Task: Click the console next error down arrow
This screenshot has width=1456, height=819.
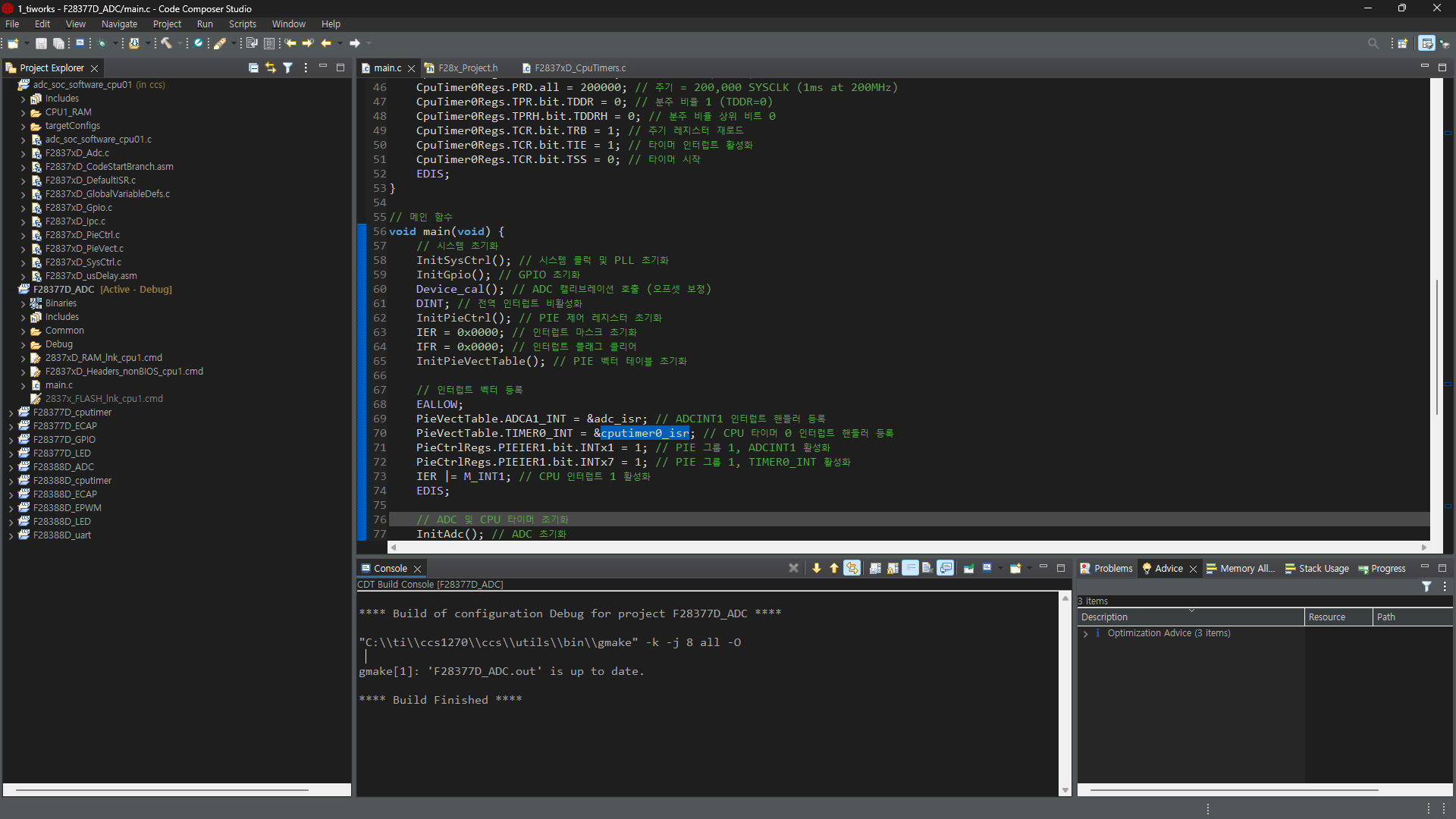Action: 817,568
